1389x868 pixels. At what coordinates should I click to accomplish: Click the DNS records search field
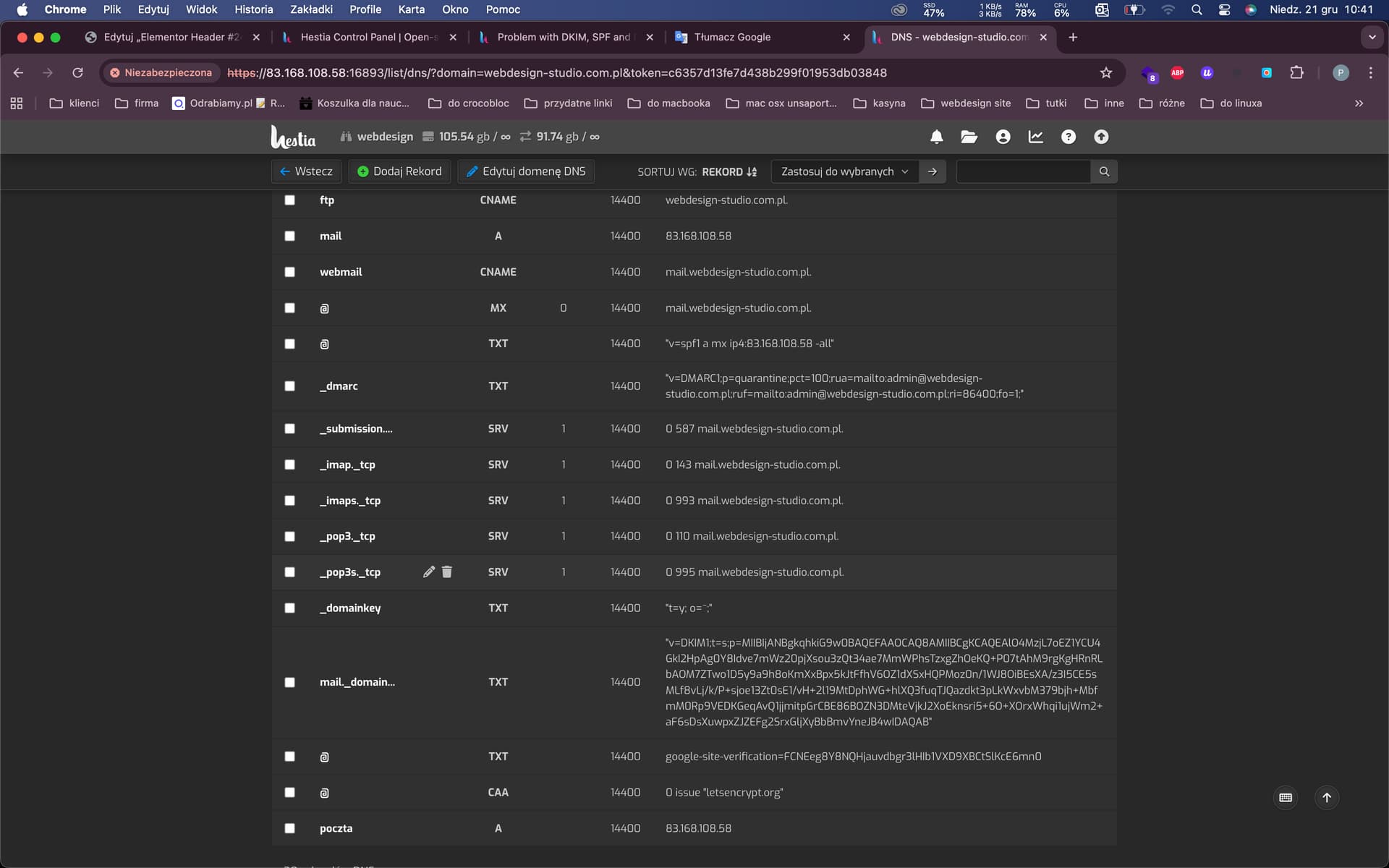coord(1023,171)
